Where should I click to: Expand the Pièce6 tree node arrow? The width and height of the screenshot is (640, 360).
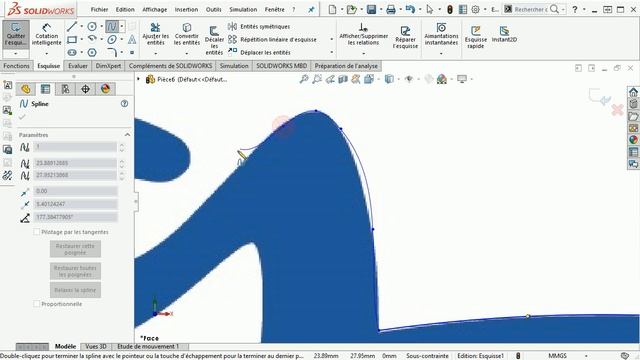point(138,79)
